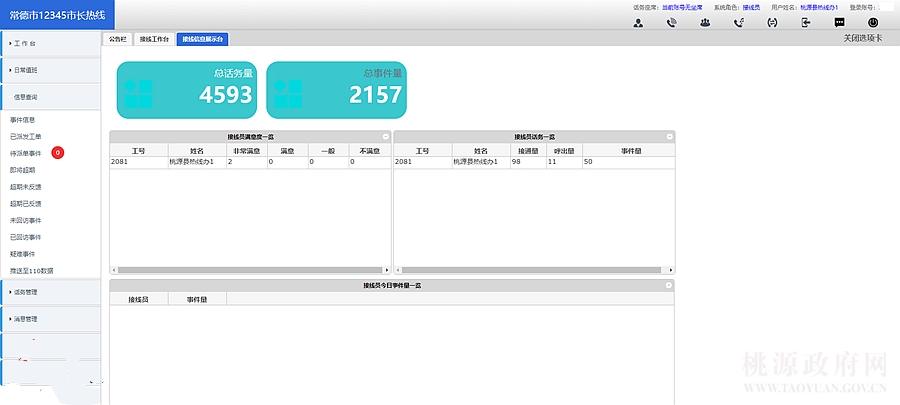The width and height of the screenshot is (900, 405).
Task: Switch to the 公告栏 tab
Action: (117, 39)
